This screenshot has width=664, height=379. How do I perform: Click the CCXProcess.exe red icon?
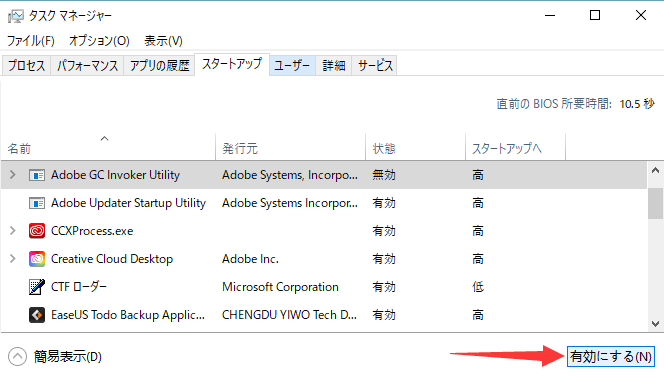37,231
